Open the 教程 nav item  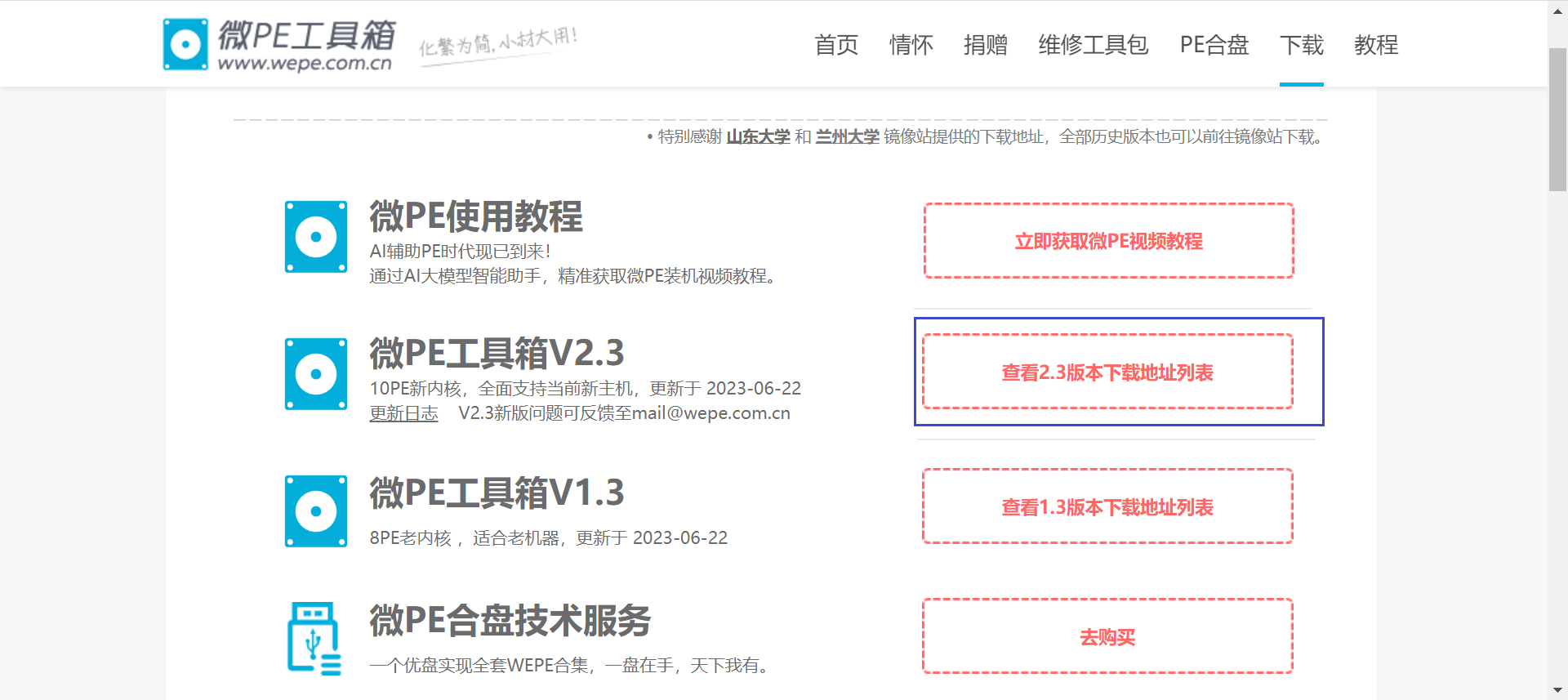[1376, 45]
